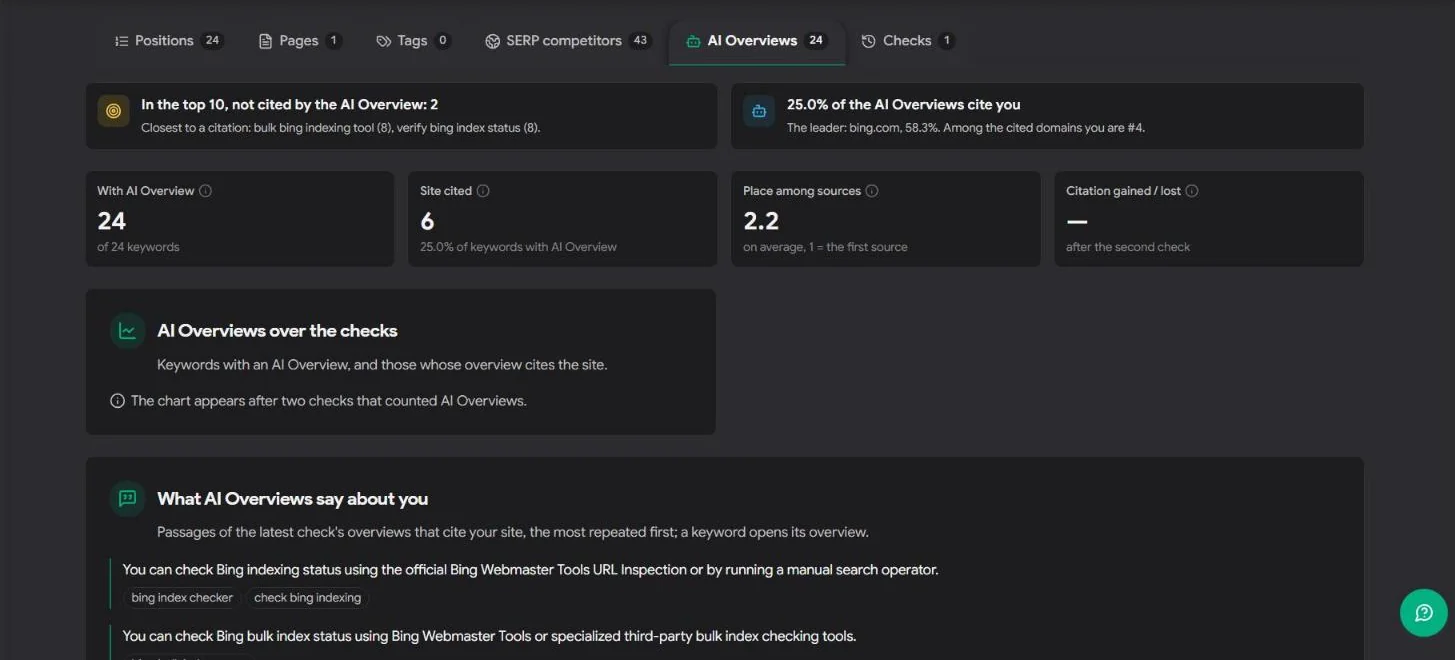Select the AI Overviews tab
1455x660 pixels.
pos(756,41)
